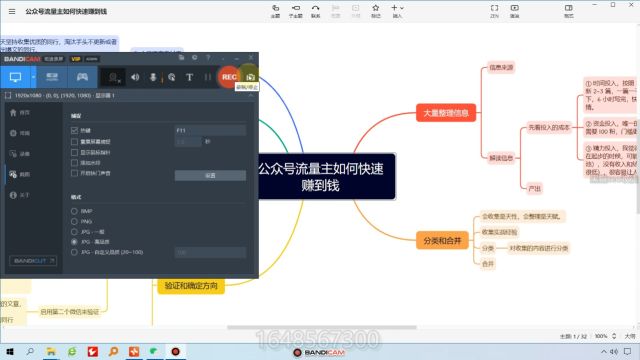Open text overlay (T) tool
This screenshot has width=640, height=360.
pos(189,77)
